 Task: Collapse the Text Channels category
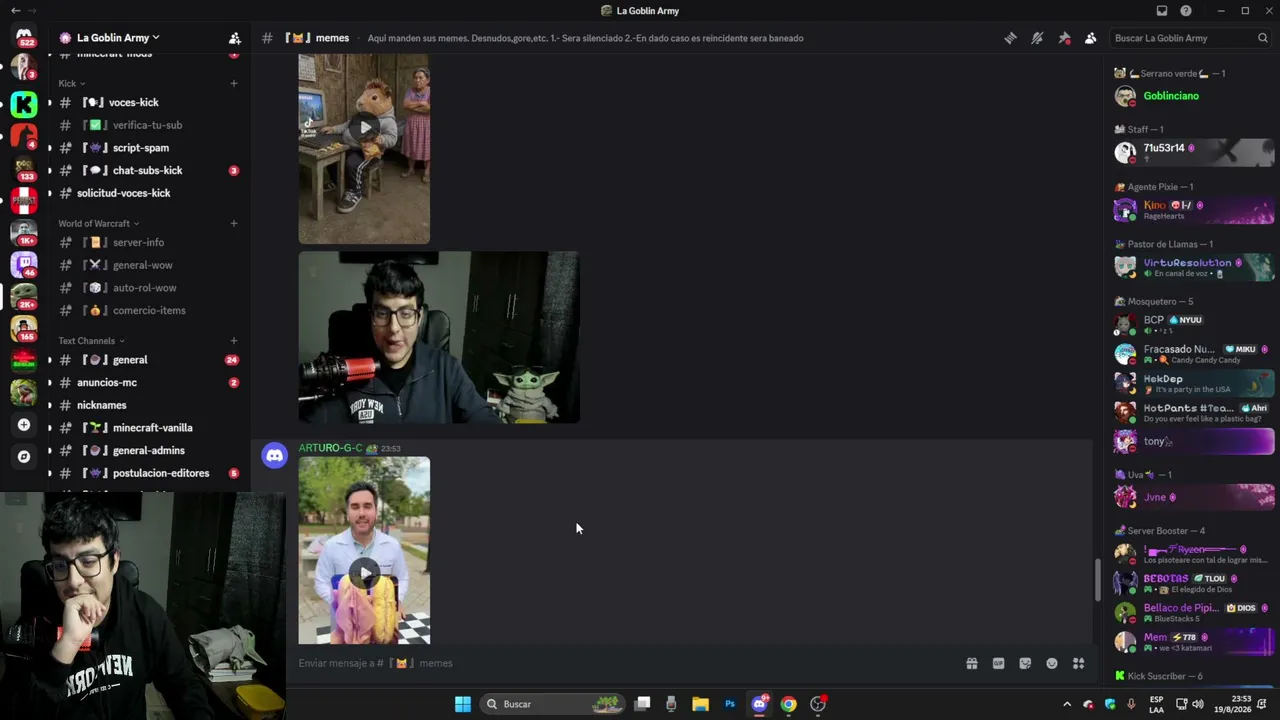tap(91, 341)
